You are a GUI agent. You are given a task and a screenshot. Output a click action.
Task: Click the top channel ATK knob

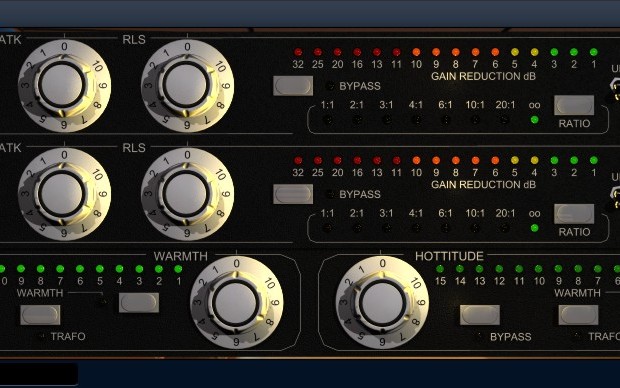coord(62,85)
